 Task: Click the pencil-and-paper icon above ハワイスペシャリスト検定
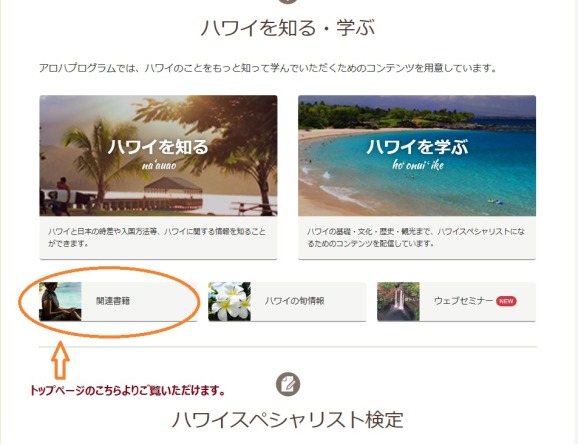point(288,385)
